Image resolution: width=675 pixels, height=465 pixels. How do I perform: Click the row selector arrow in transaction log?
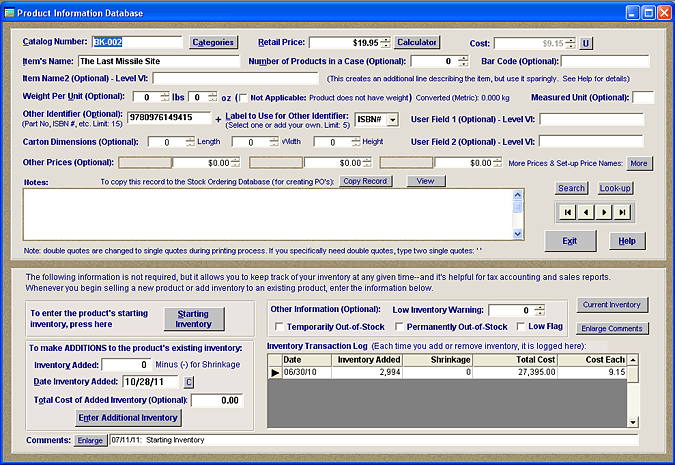coord(275,372)
